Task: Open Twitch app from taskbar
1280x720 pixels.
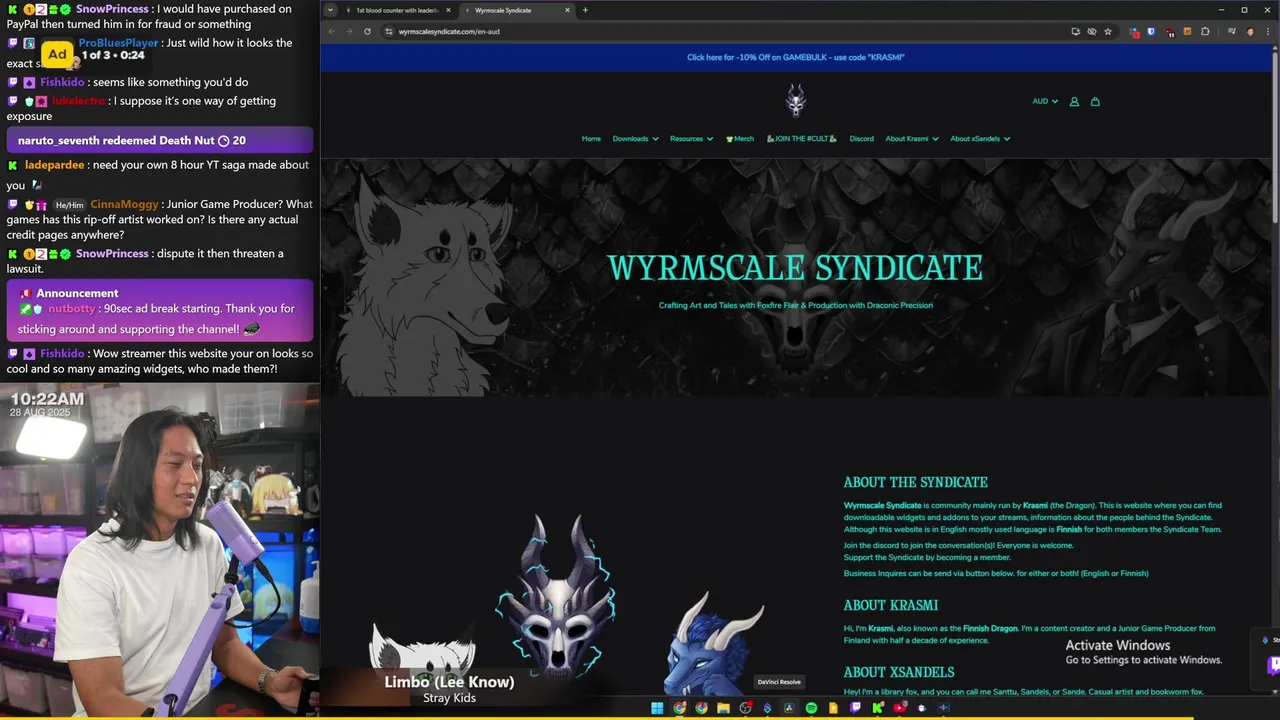Action: point(855,708)
